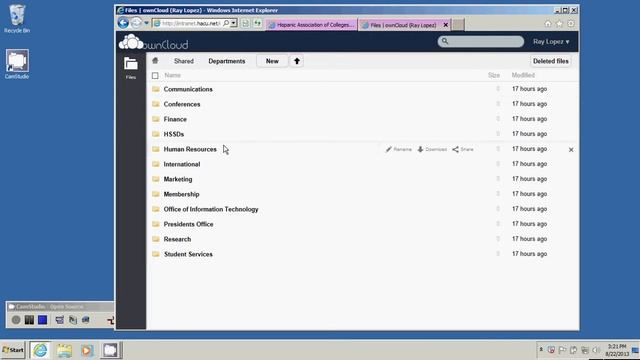The width and height of the screenshot is (640, 360).
Task: Click CamStudio blue stop button
Action: coord(42,320)
